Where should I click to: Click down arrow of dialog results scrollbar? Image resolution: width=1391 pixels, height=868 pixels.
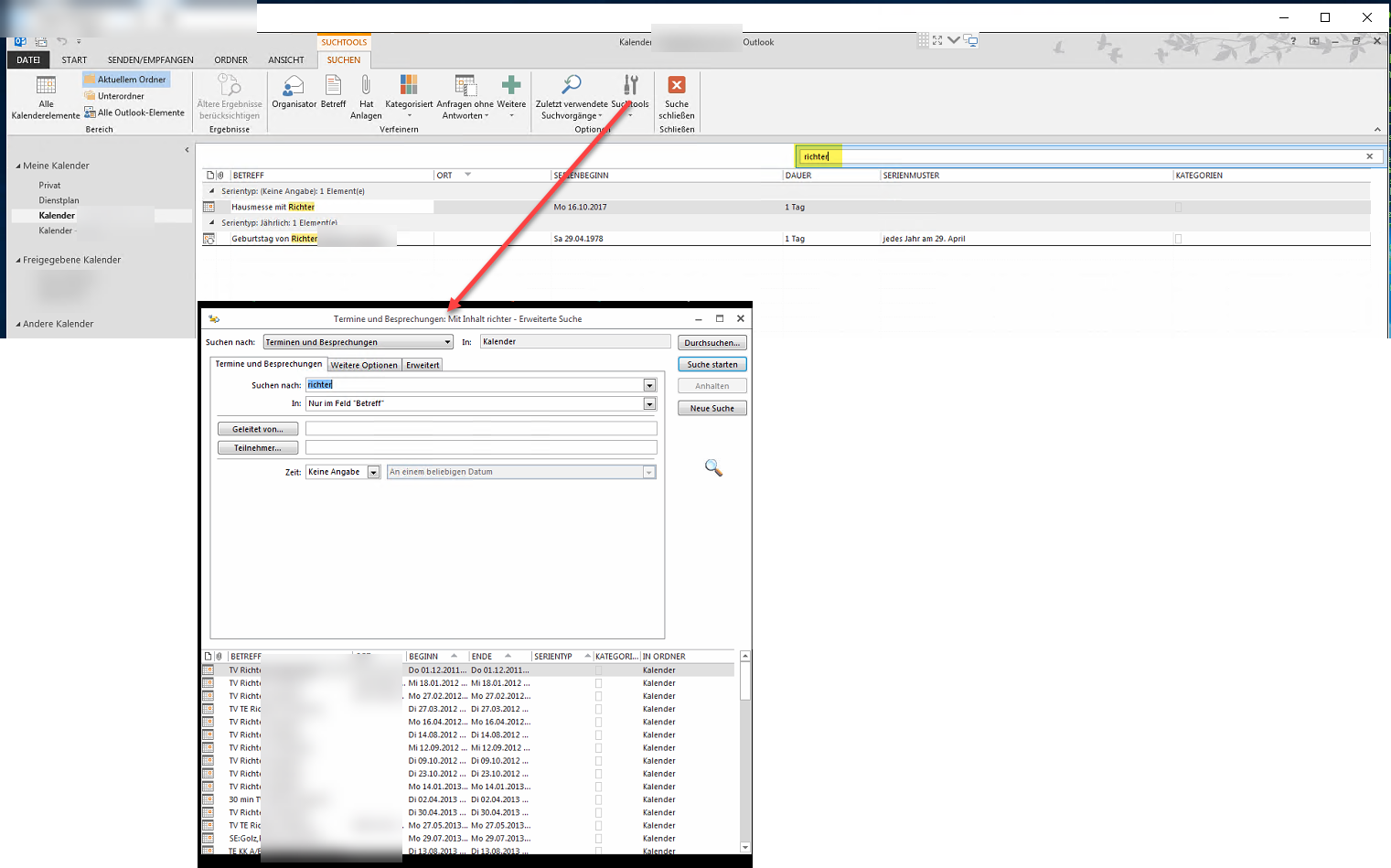pyautogui.click(x=745, y=848)
